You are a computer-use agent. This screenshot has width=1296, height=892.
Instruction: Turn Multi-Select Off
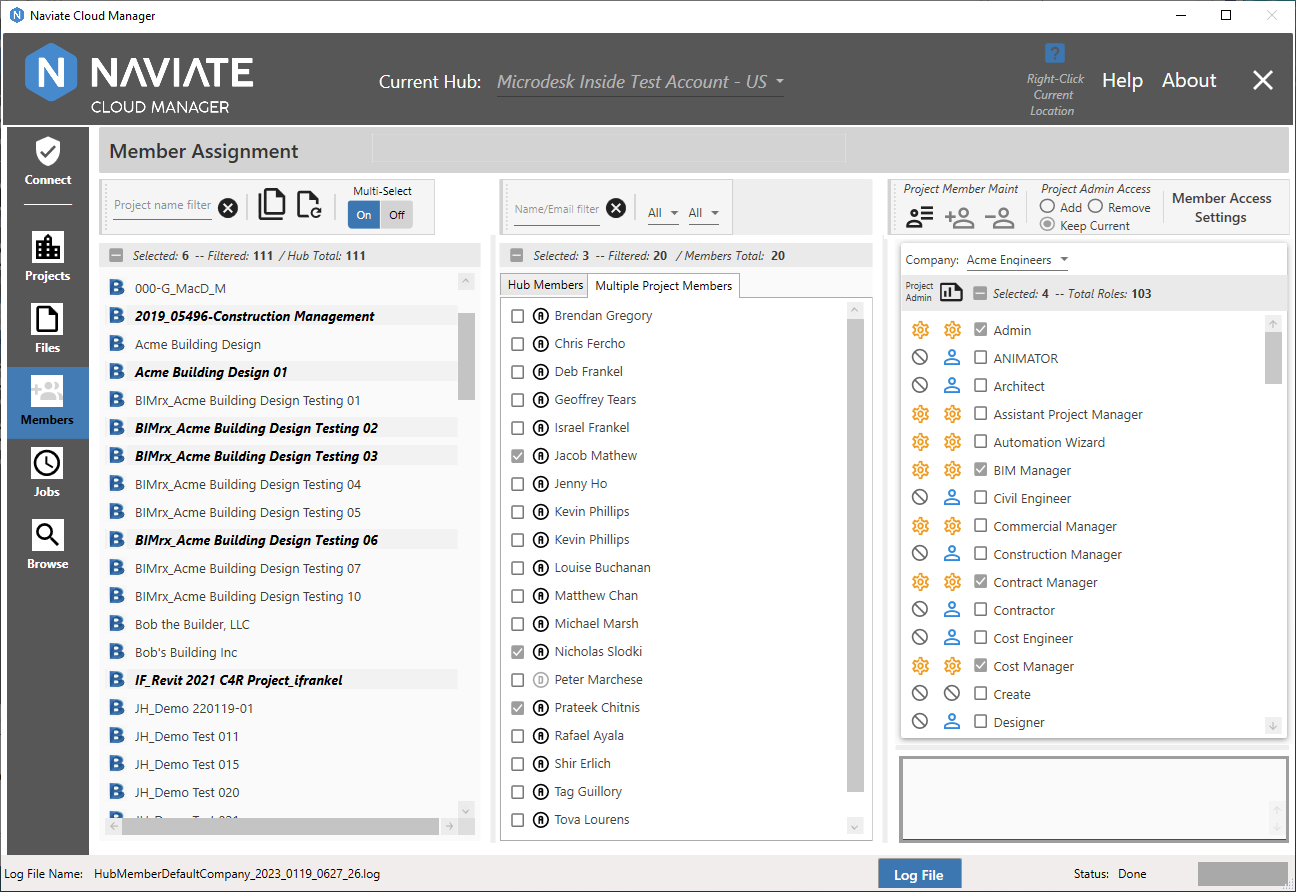click(x=397, y=215)
